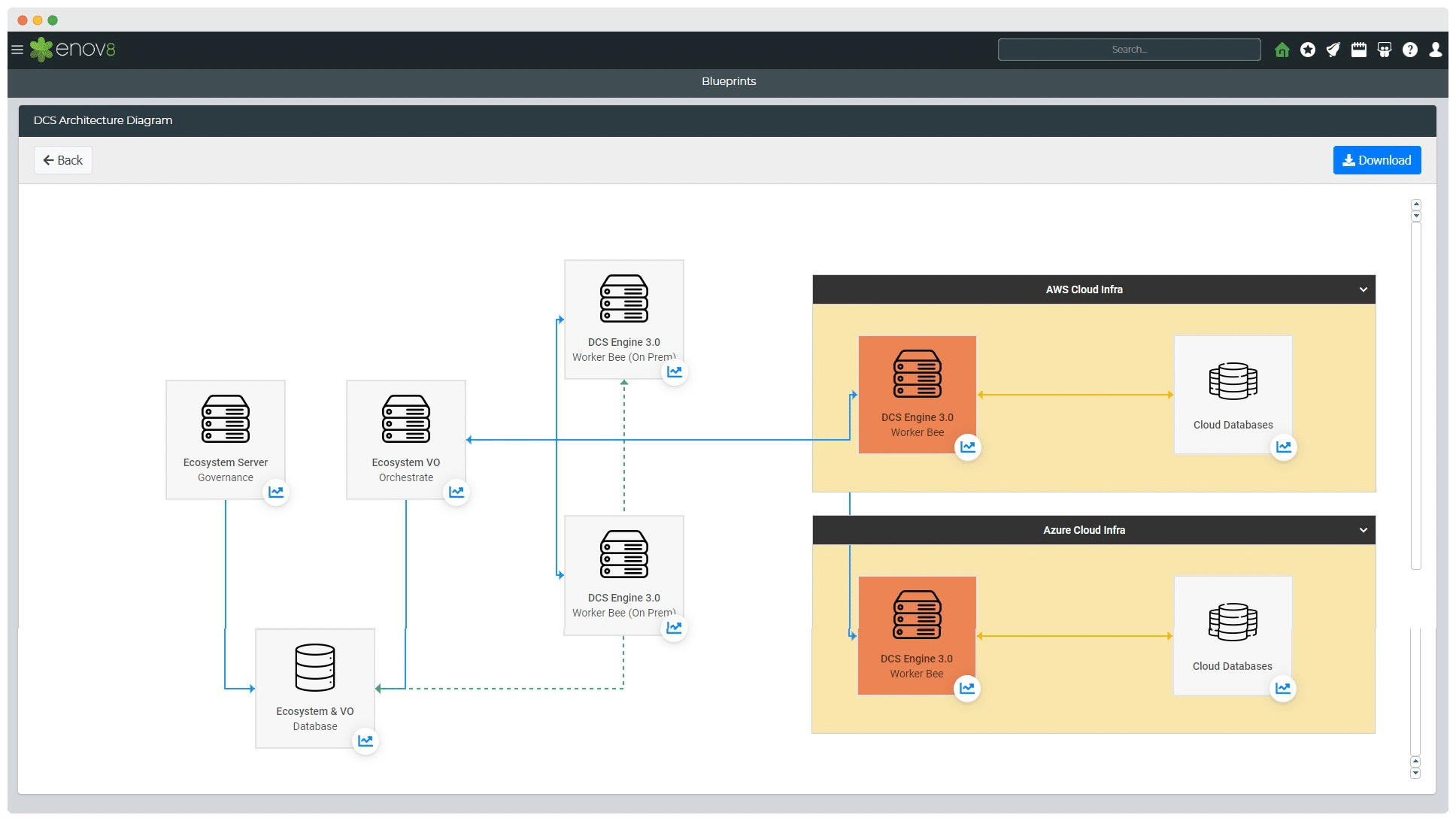Open the calendar icon in the top bar
1456x821 pixels.
(x=1358, y=49)
